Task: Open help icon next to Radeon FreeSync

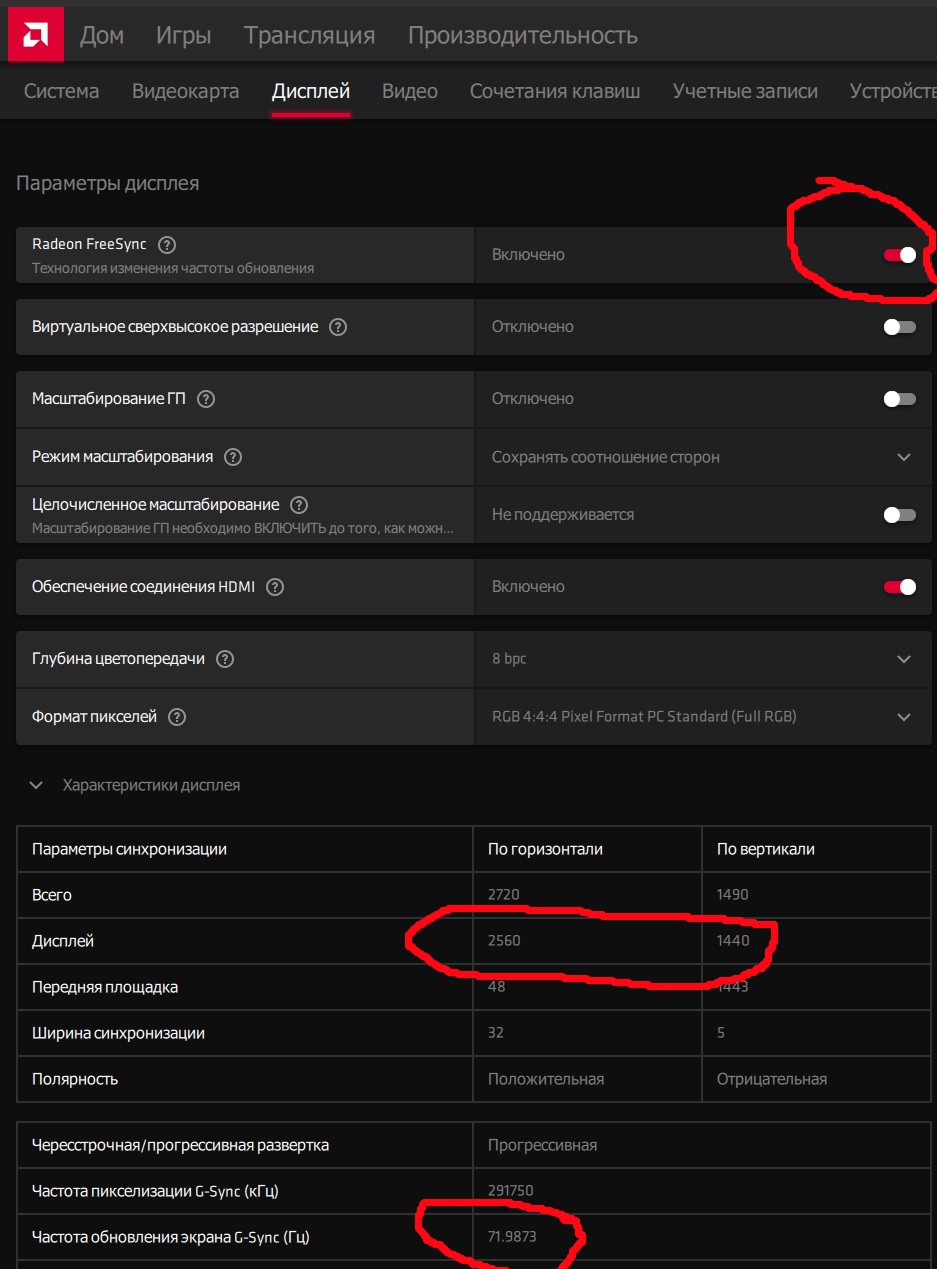Action: coord(167,245)
